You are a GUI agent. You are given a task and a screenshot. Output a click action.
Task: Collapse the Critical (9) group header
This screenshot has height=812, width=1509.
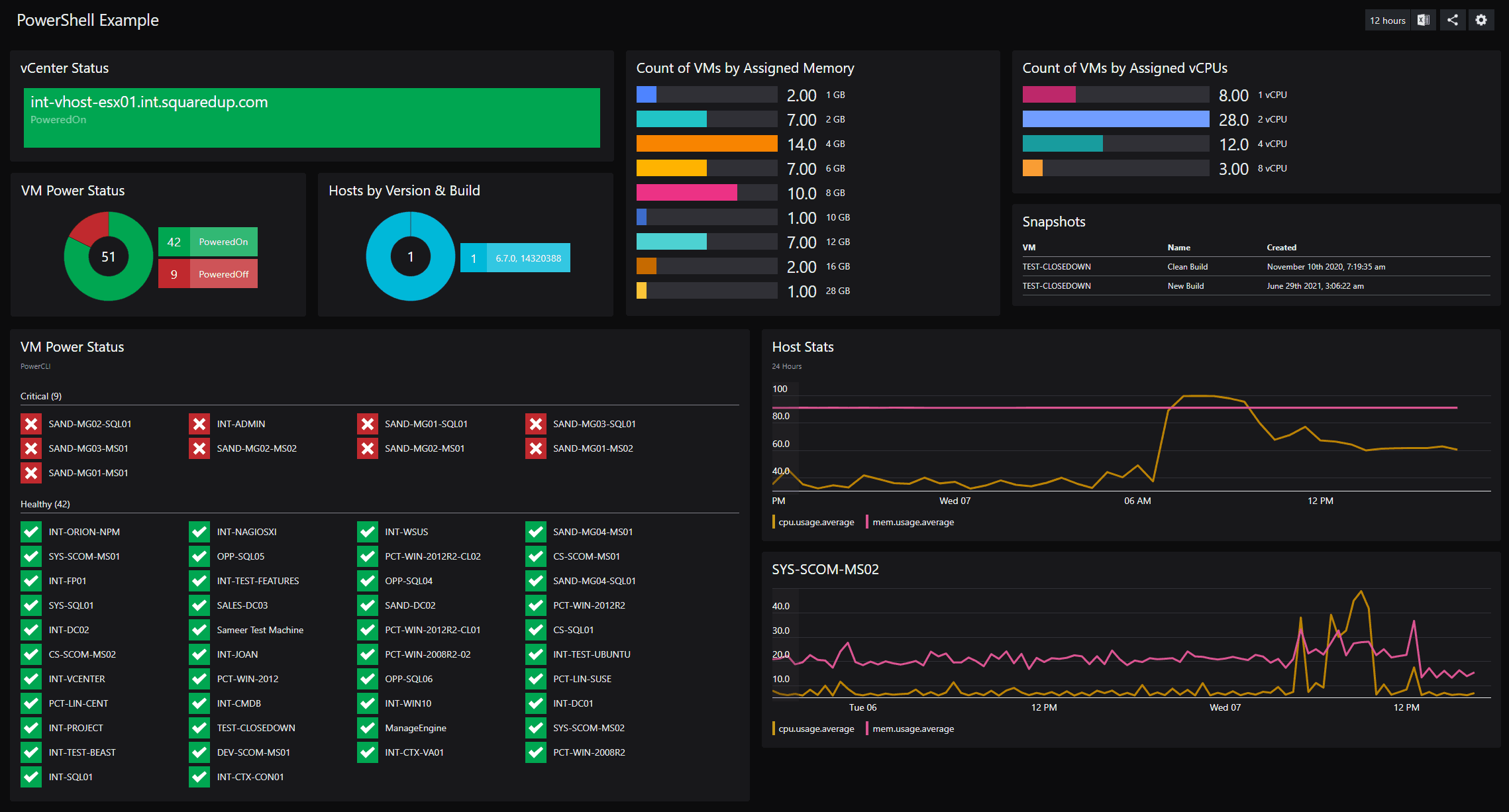pyautogui.click(x=41, y=396)
